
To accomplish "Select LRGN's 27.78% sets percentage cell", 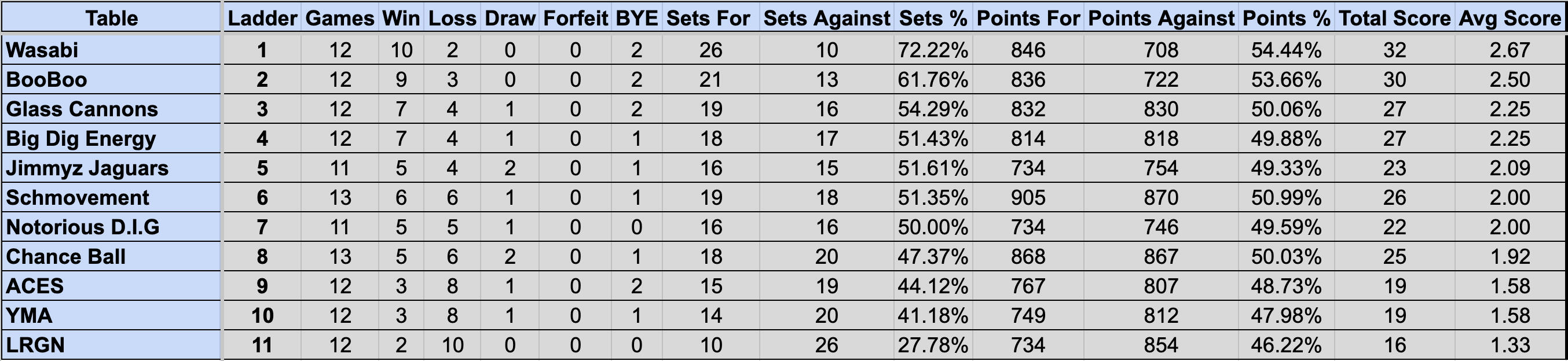I will tap(933, 345).
